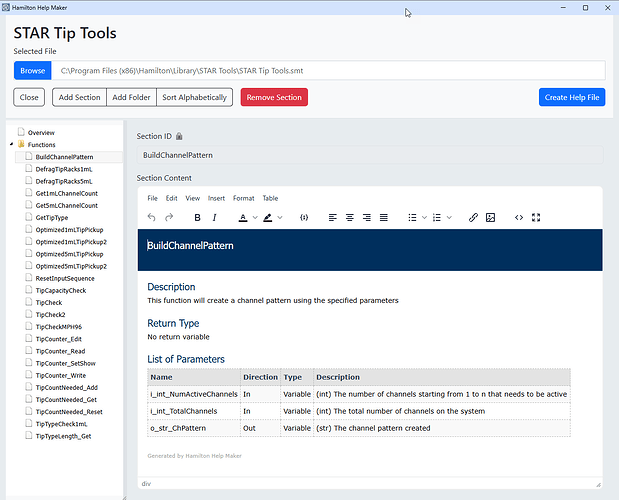Click the Create Help File button
Viewport: 619px width, 500px height.
pos(572,97)
